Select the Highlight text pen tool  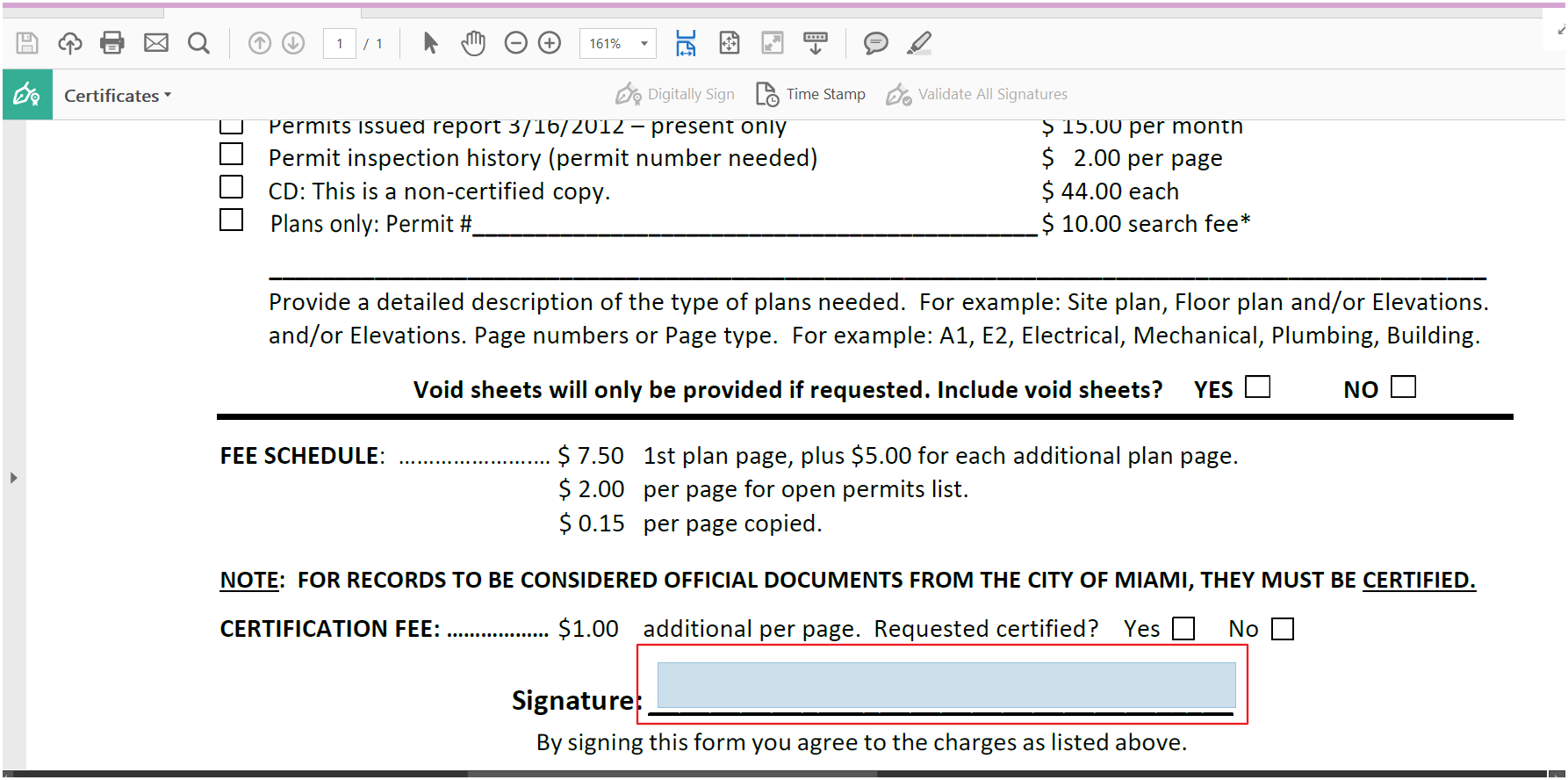919,43
